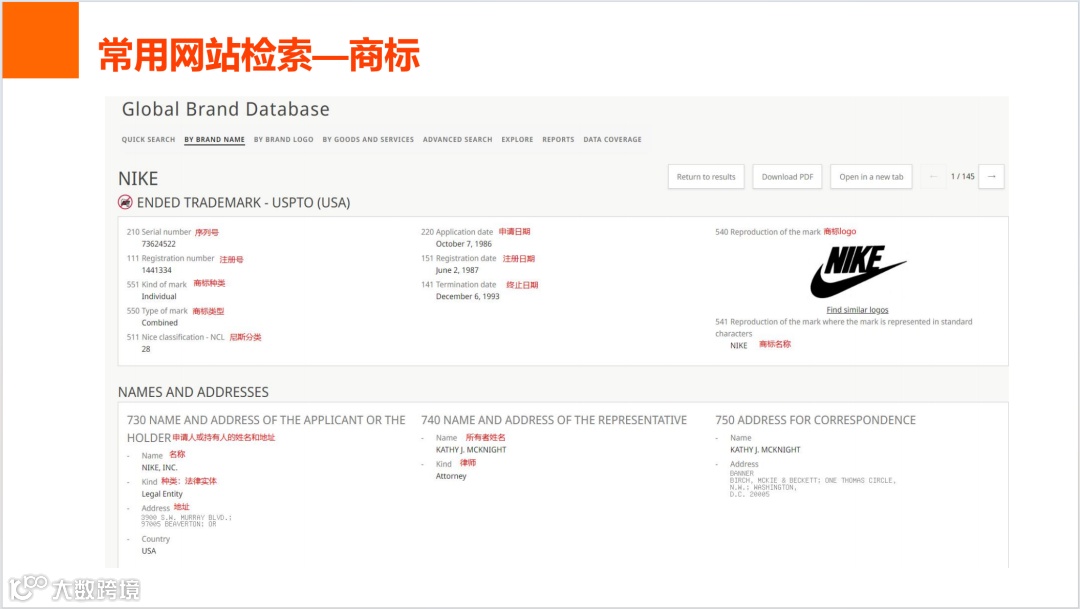The height and width of the screenshot is (609, 1080).
Task: Go to previous record arrow
Action: click(x=933, y=177)
